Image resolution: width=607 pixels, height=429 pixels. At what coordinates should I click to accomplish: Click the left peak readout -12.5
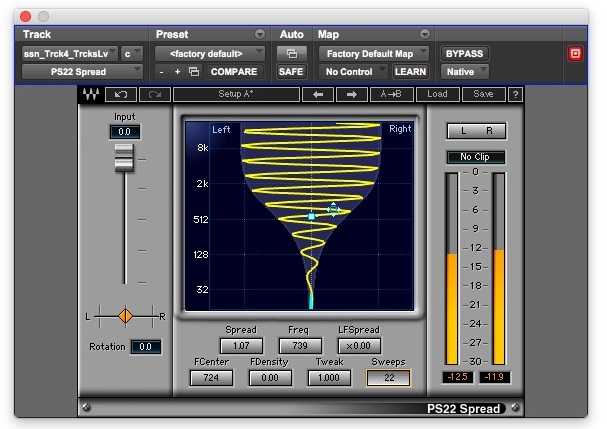[457, 377]
